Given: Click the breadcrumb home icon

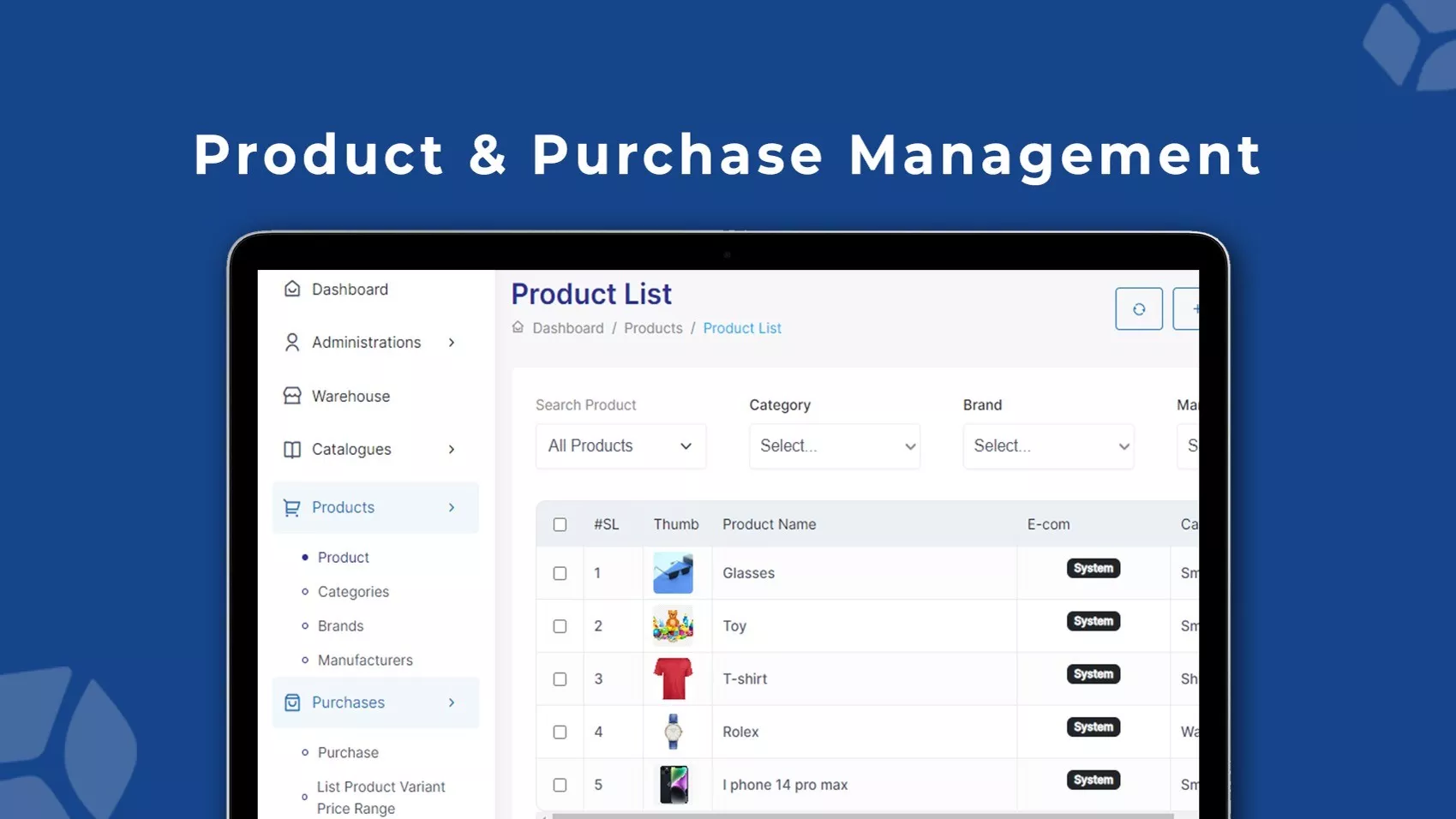Looking at the screenshot, I should [518, 327].
